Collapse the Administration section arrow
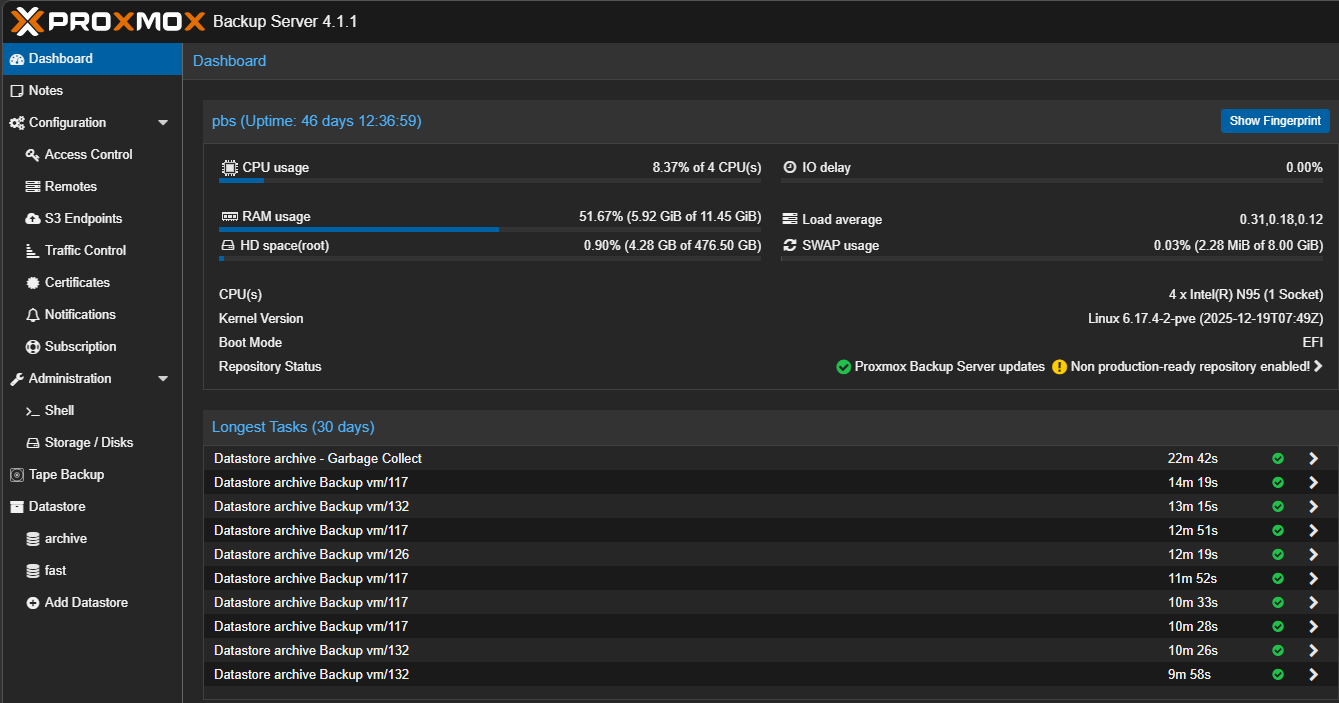The image size is (1339, 703). pos(163,379)
